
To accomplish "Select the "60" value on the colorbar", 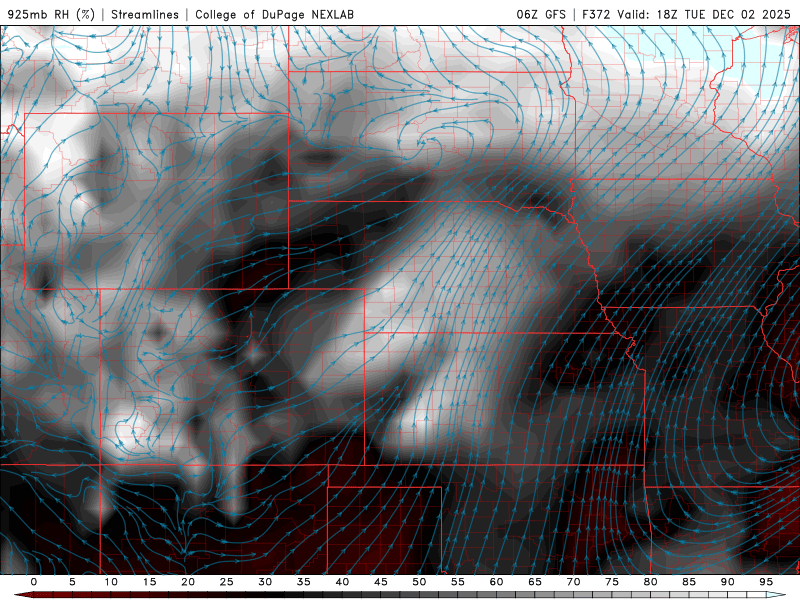I will tap(496, 582).
